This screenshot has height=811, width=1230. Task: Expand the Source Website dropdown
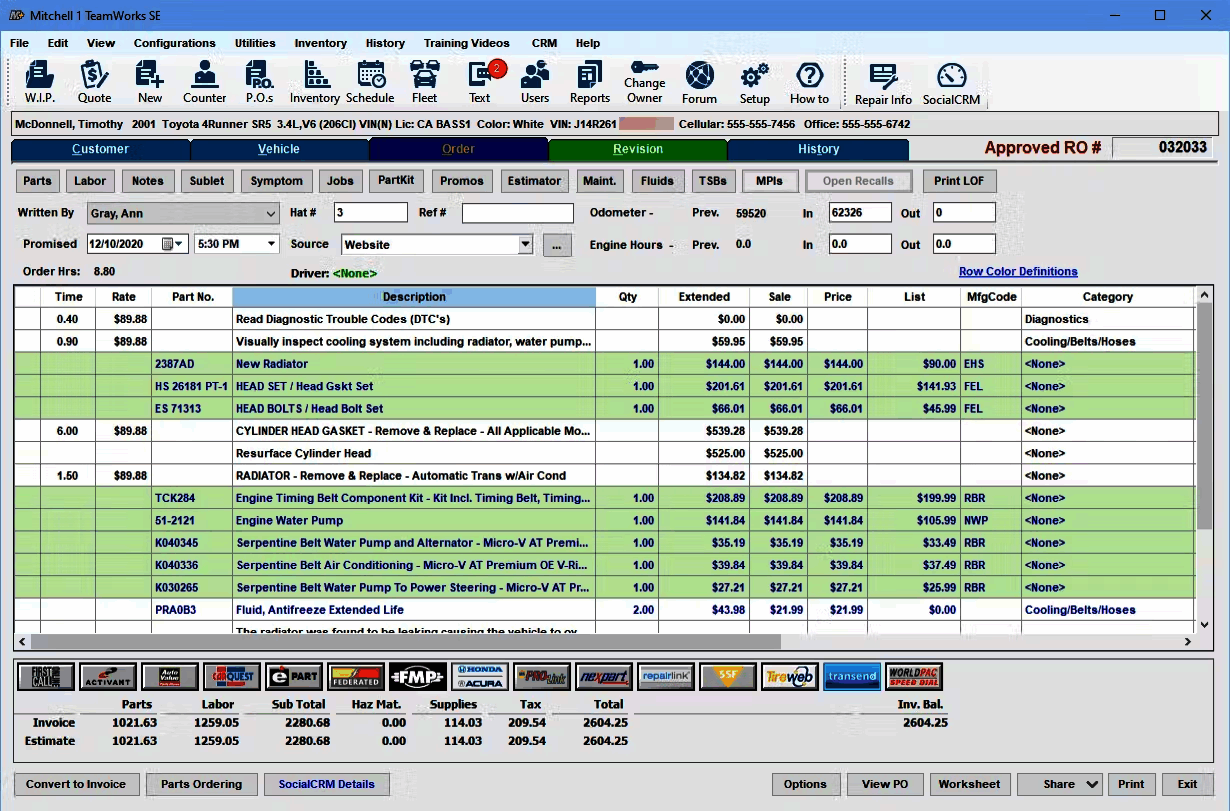tap(526, 244)
